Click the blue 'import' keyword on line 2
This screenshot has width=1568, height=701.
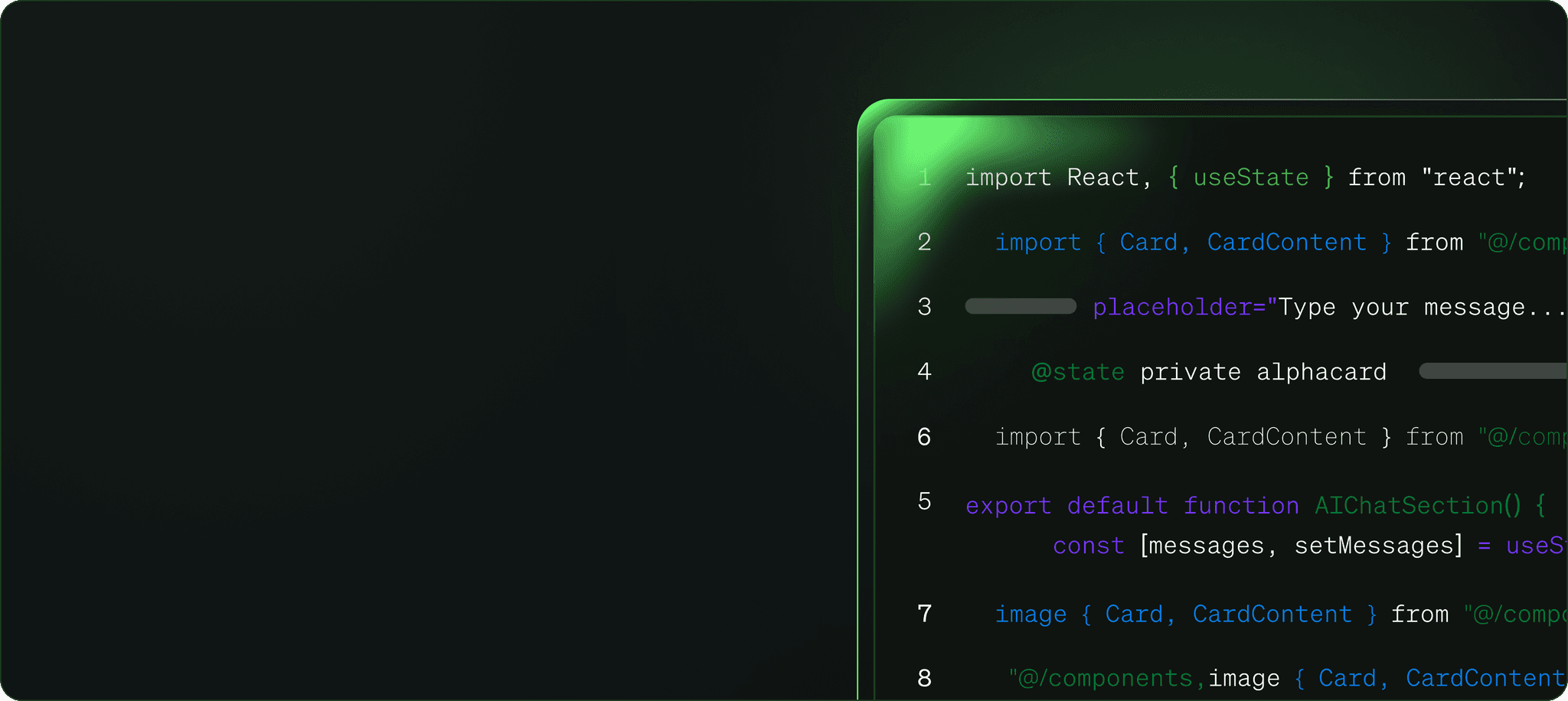[1038, 243]
